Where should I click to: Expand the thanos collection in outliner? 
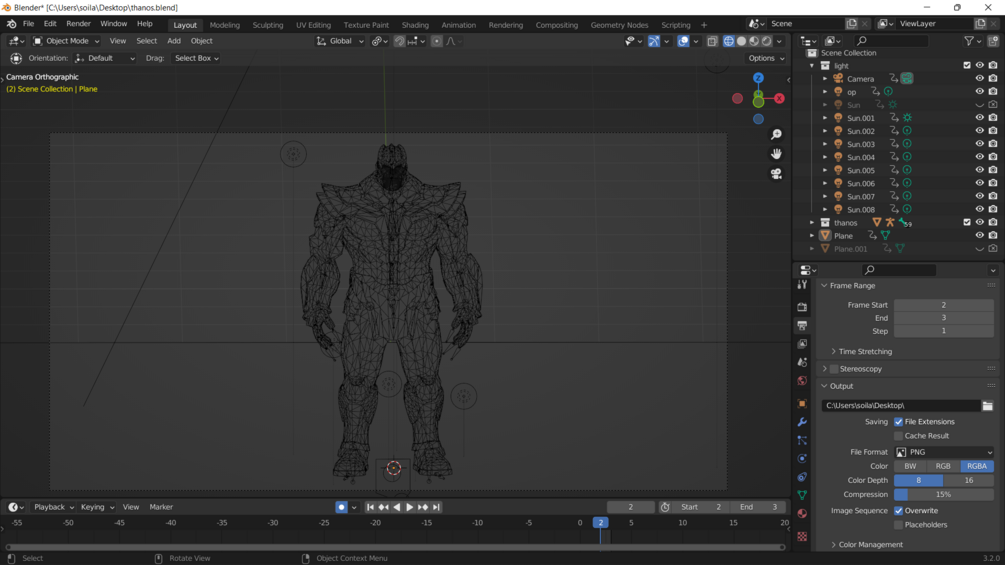(812, 223)
